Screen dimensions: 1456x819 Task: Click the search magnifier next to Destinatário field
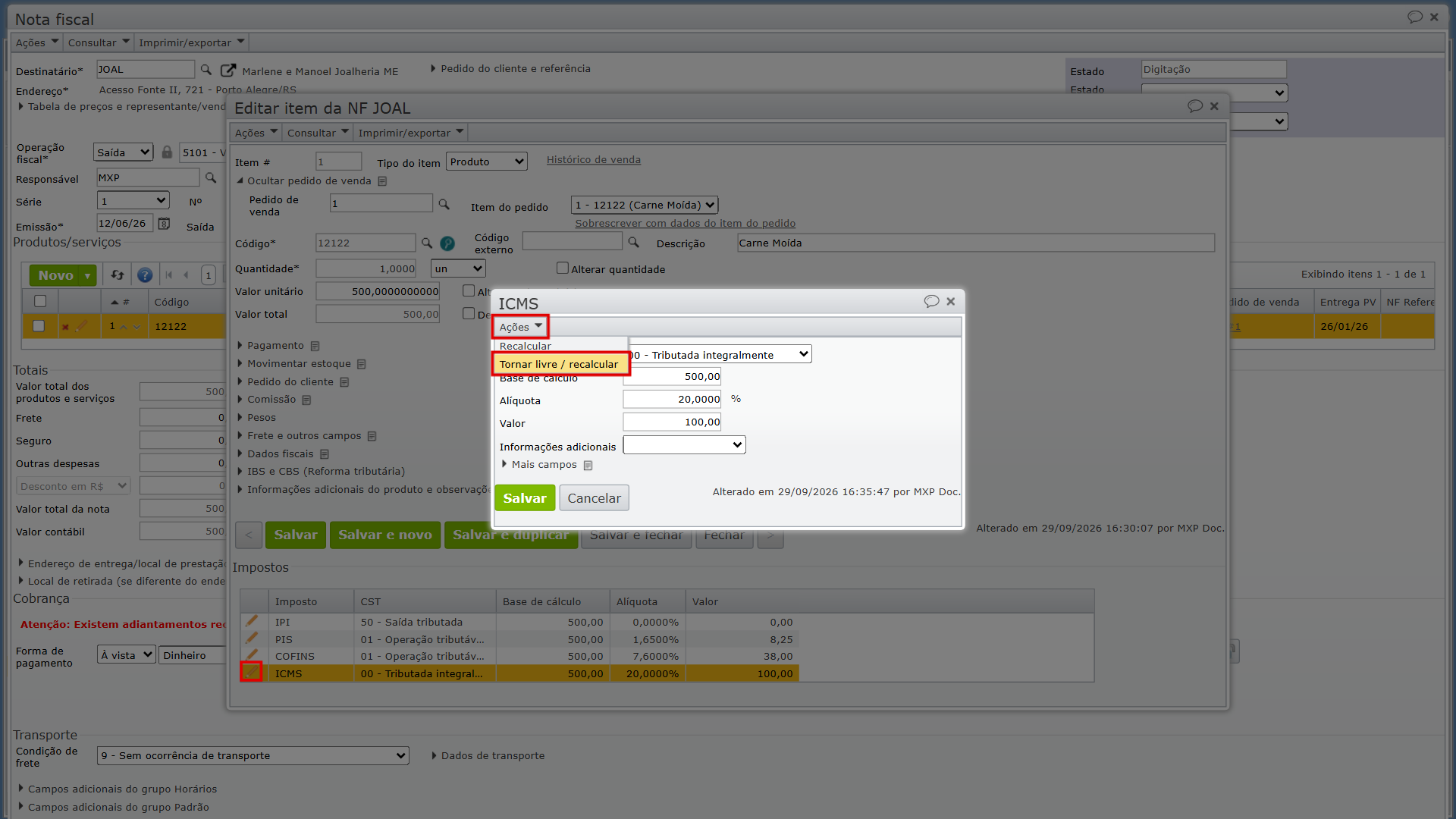pyautogui.click(x=206, y=70)
